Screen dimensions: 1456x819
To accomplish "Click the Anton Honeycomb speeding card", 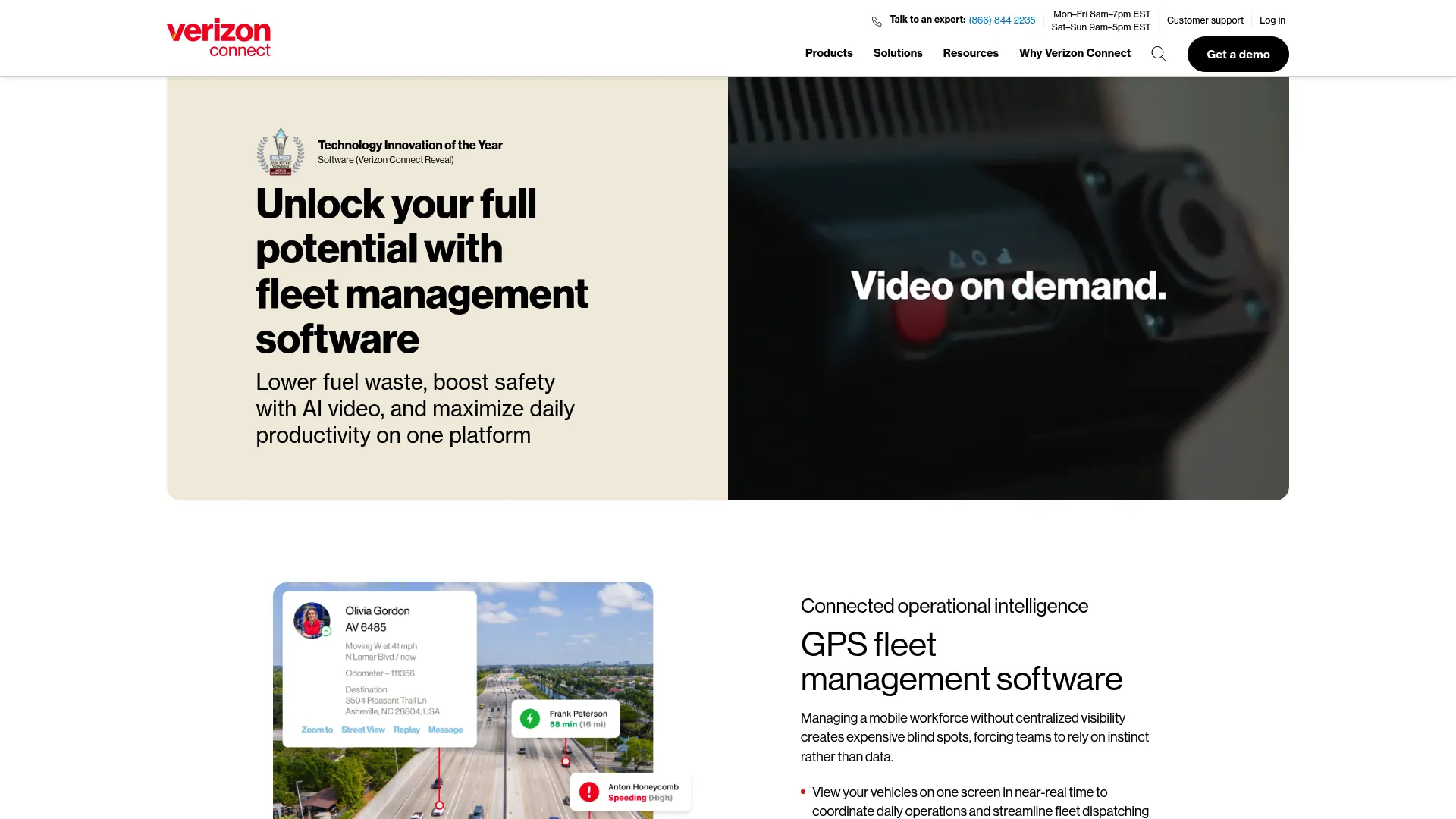I will [x=630, y=792].
